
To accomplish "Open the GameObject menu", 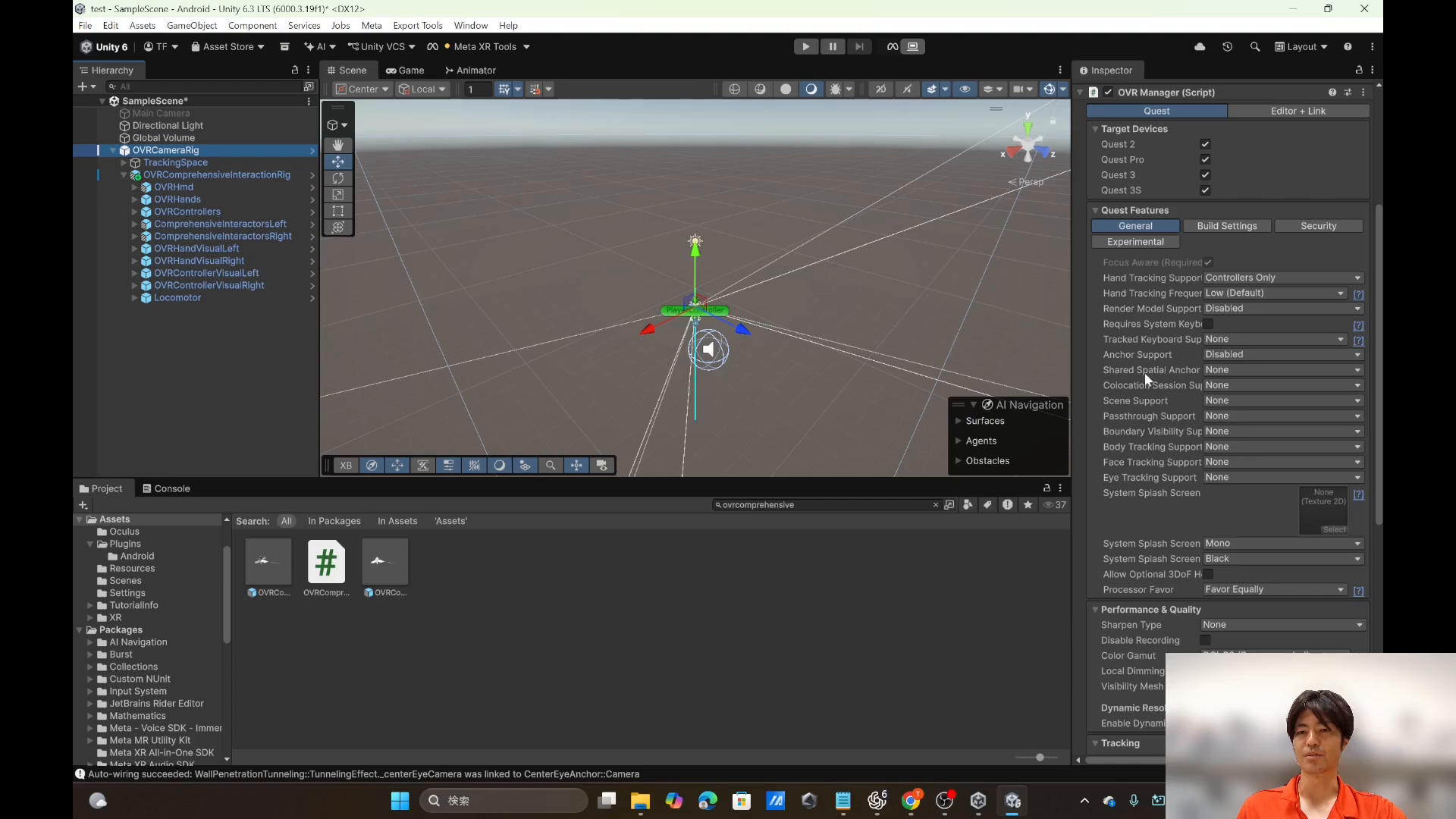I will 192,25.
